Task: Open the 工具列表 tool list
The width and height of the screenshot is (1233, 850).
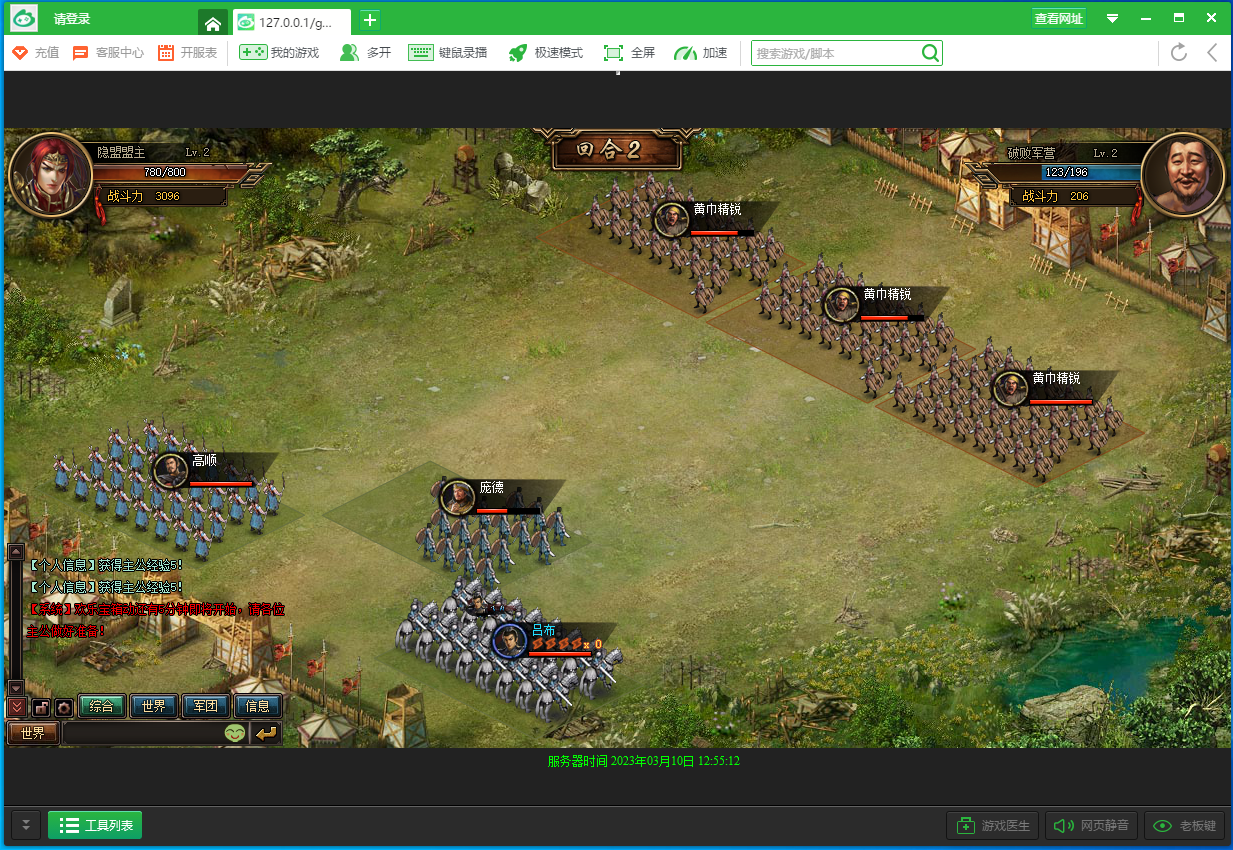Action: point(95,826)
